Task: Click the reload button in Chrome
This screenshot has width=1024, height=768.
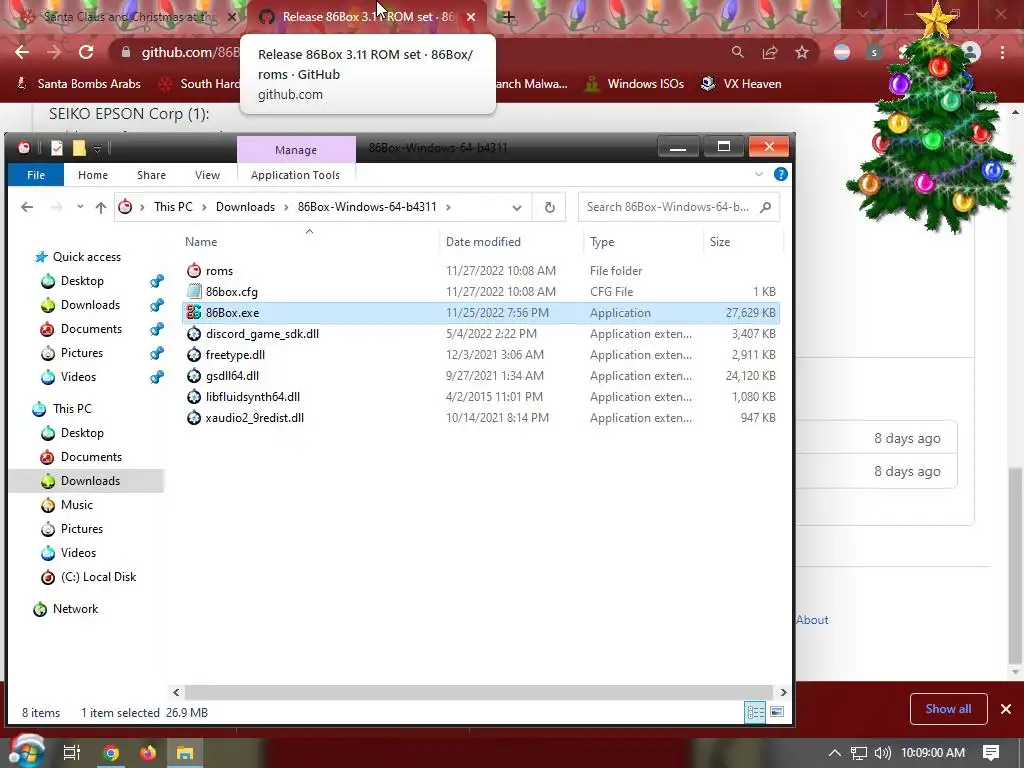Action: 86,52
